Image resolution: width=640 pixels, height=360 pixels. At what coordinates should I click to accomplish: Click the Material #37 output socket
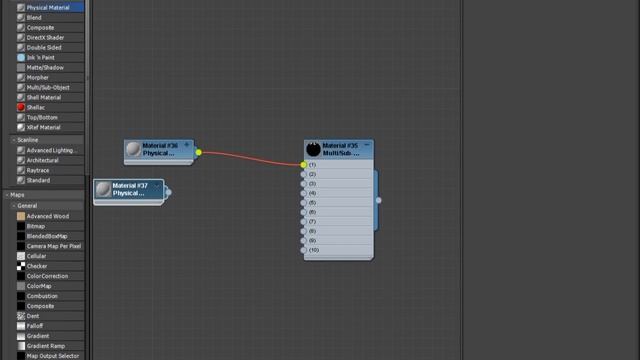[x=168, y=192]
